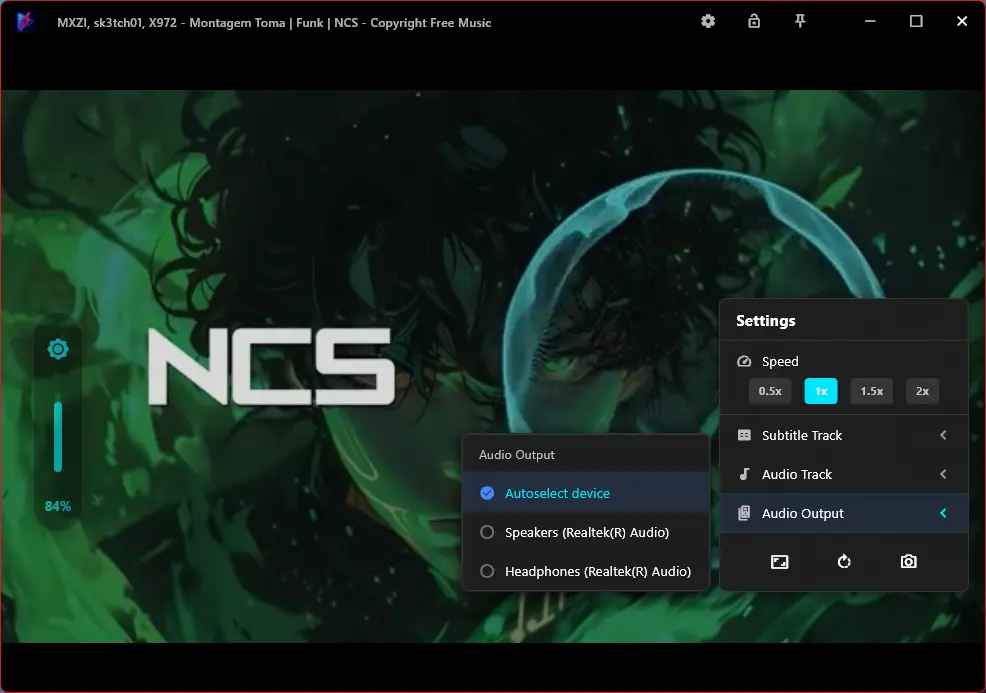The height and width of the screenshot is (693, 986).
Task: Set playback speed to 1x
Action: click(821, 391)
